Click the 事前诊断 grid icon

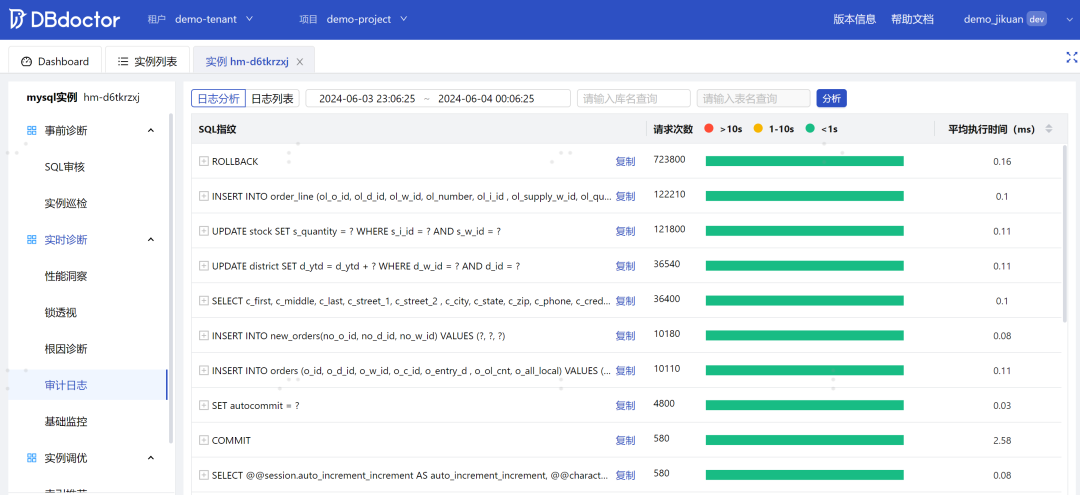tap(32, 131)
